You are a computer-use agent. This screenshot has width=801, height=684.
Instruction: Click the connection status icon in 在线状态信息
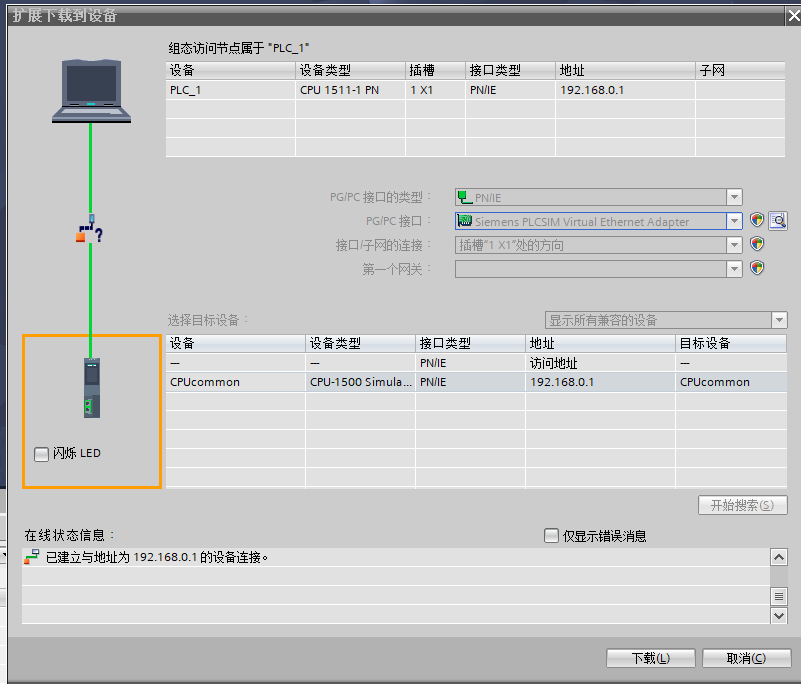[x=31, y=557]
